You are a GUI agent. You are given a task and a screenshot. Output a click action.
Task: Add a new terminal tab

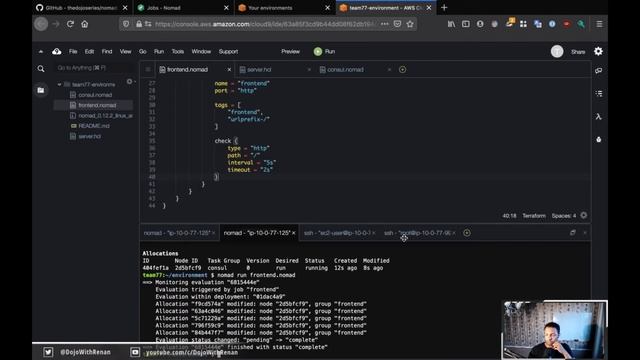467,233
